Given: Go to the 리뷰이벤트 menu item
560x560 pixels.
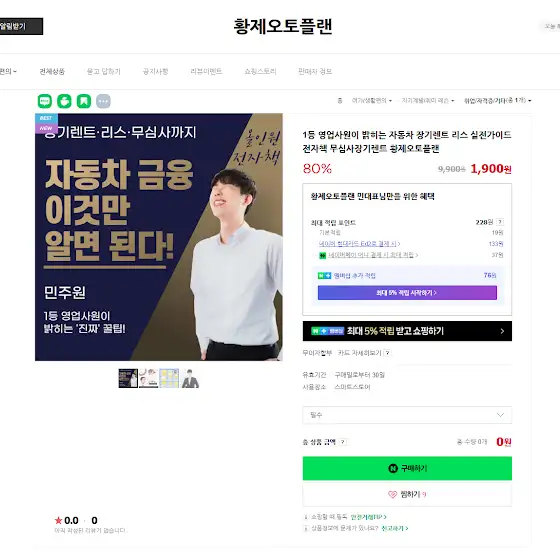Looking at the screenshot, I should point(206,71).
